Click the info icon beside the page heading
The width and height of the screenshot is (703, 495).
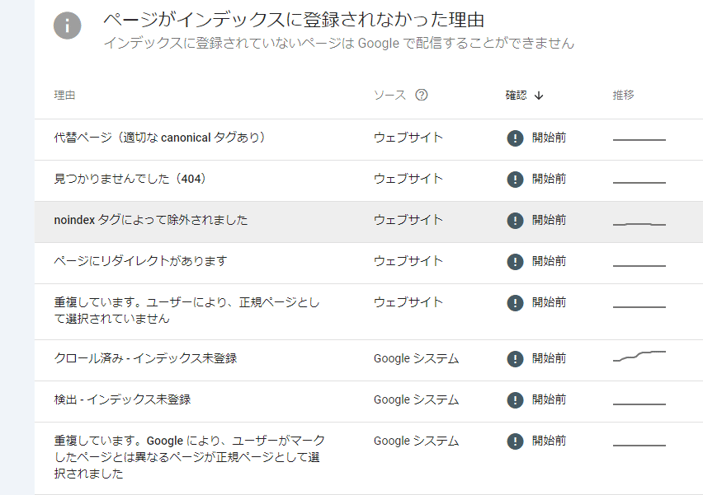pyautogui.click(x=68, y=27)
